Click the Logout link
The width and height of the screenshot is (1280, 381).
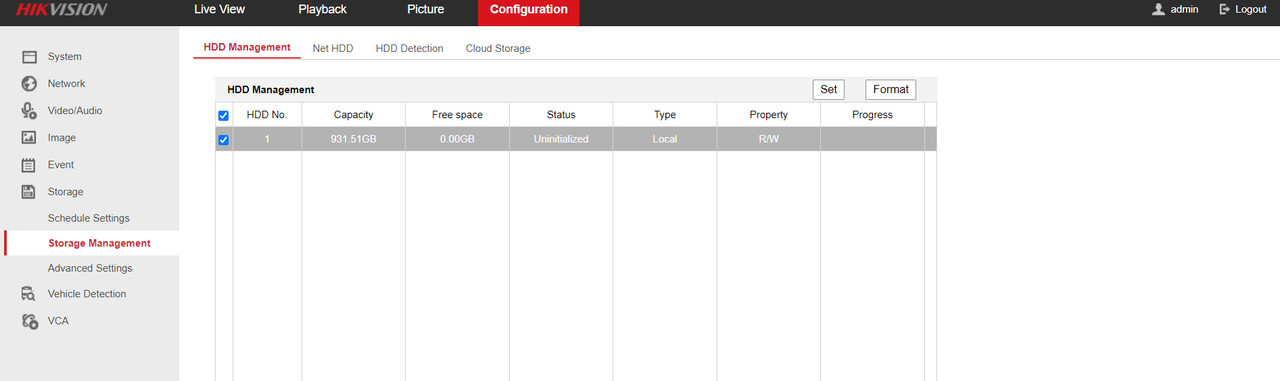tap(1251, 9)
